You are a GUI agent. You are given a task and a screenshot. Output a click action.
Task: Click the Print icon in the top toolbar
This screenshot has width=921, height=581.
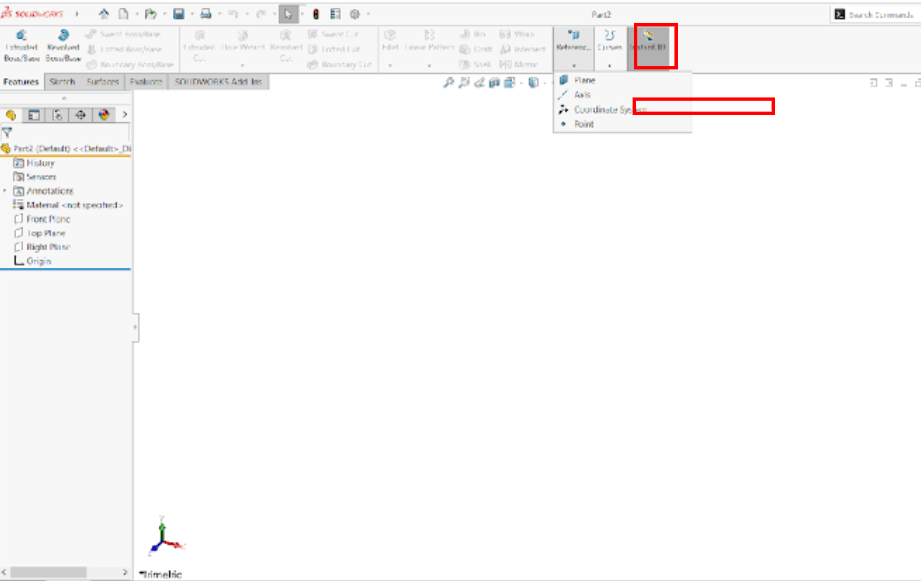point(205,15)
